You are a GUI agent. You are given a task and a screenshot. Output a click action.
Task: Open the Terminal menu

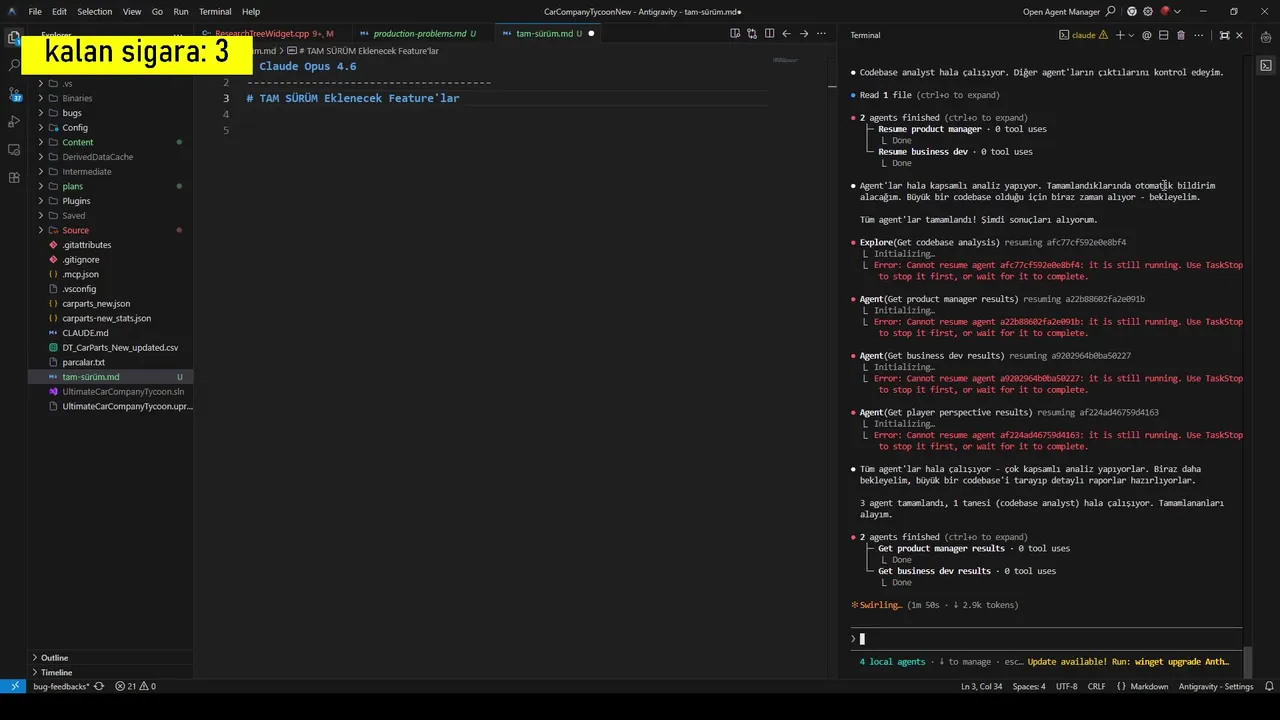[215, 11]
